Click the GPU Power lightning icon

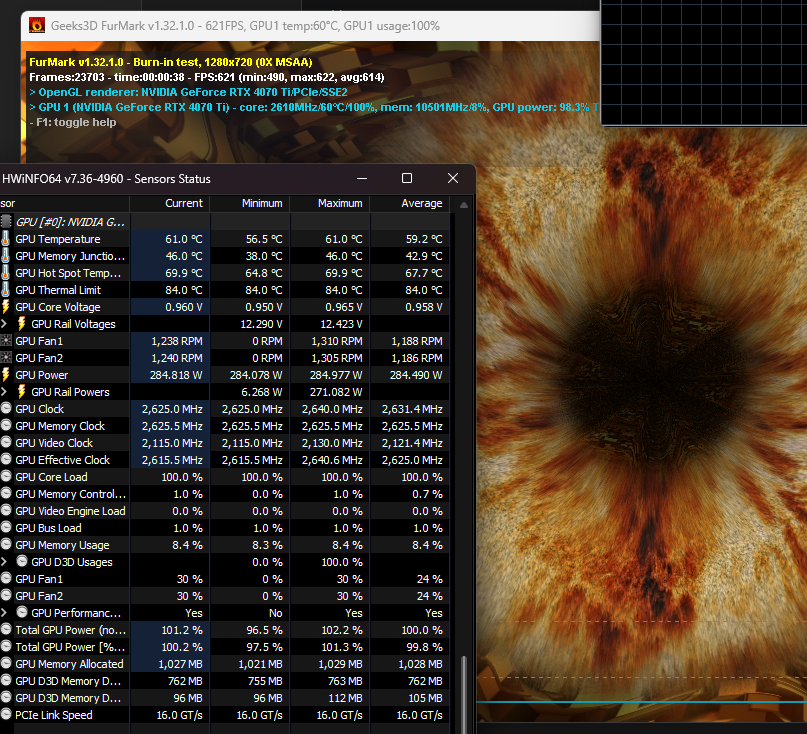click(6, 374)
